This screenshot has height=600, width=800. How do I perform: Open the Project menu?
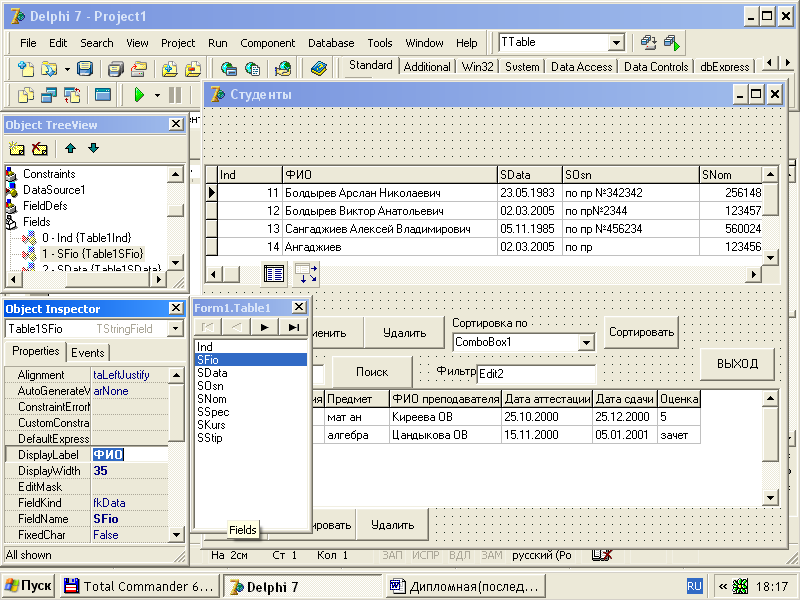coord(178,43)
